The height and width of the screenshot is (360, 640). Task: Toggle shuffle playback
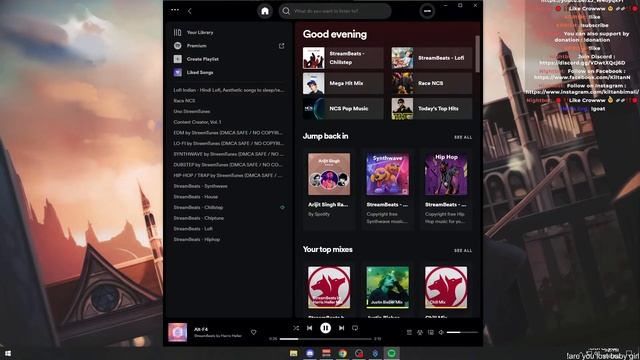click(296, 328)
